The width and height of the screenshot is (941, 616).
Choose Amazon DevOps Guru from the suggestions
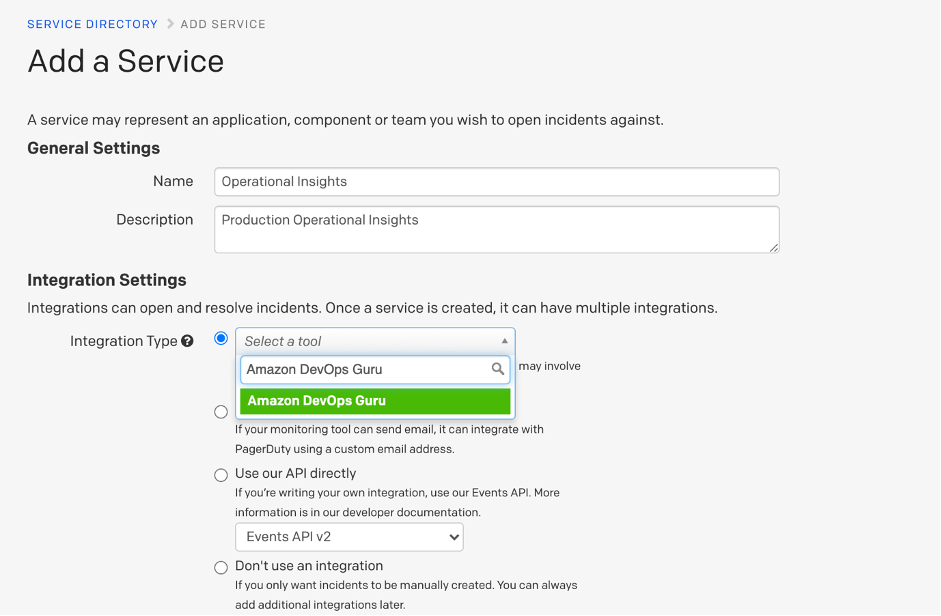[375, 400]
